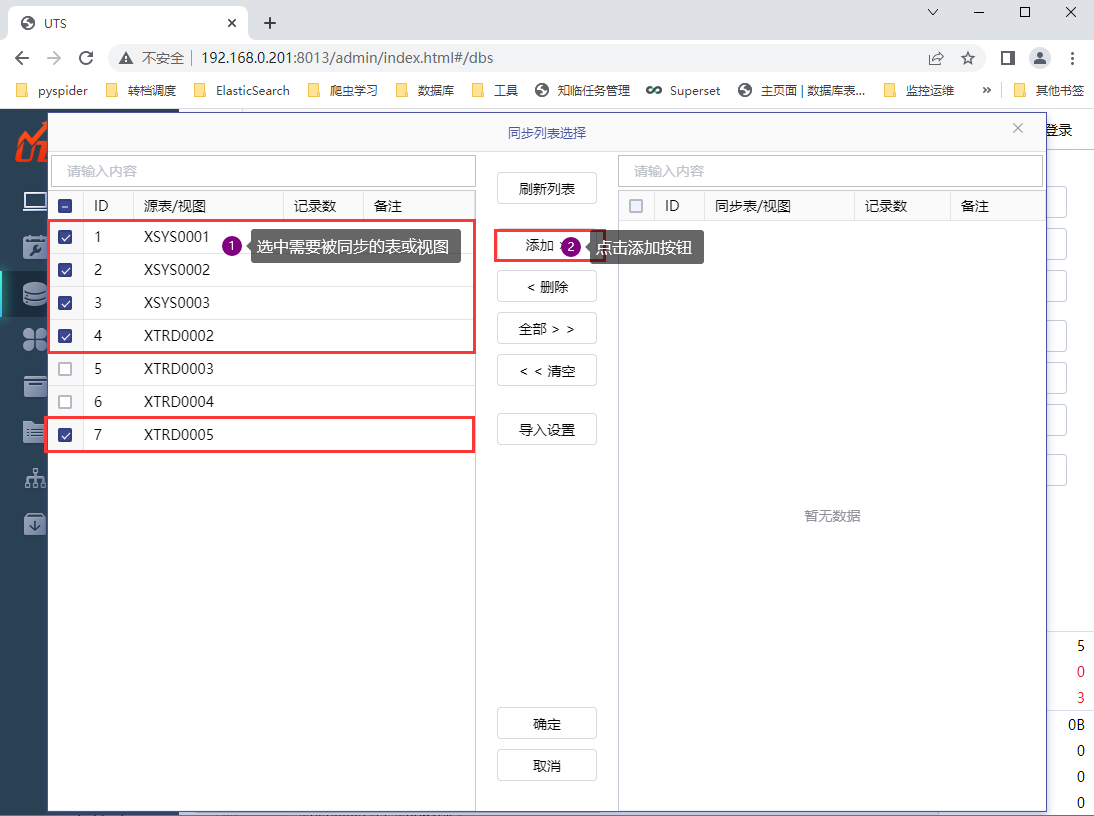Close the sync list selection dialog

coord(1018,128)
